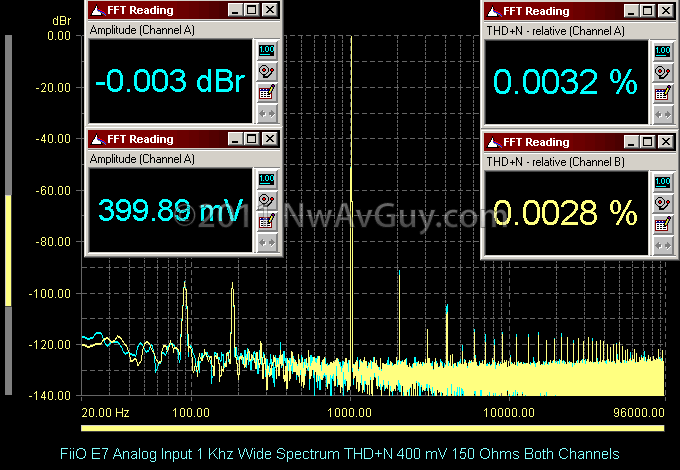Click the notepad table icon in the THD+N Channel B window
Image resolution: width=680 pixels, height=470 pixels.
pyautogui.click(x=663, y=225)
